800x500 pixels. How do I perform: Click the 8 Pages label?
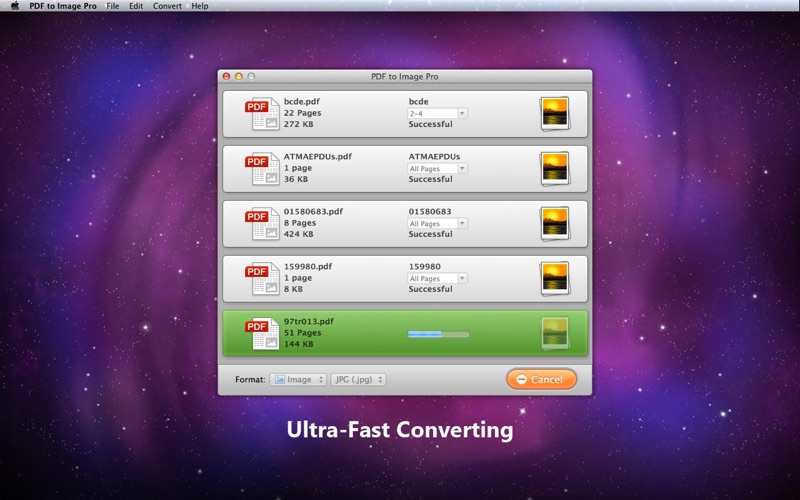300,223
